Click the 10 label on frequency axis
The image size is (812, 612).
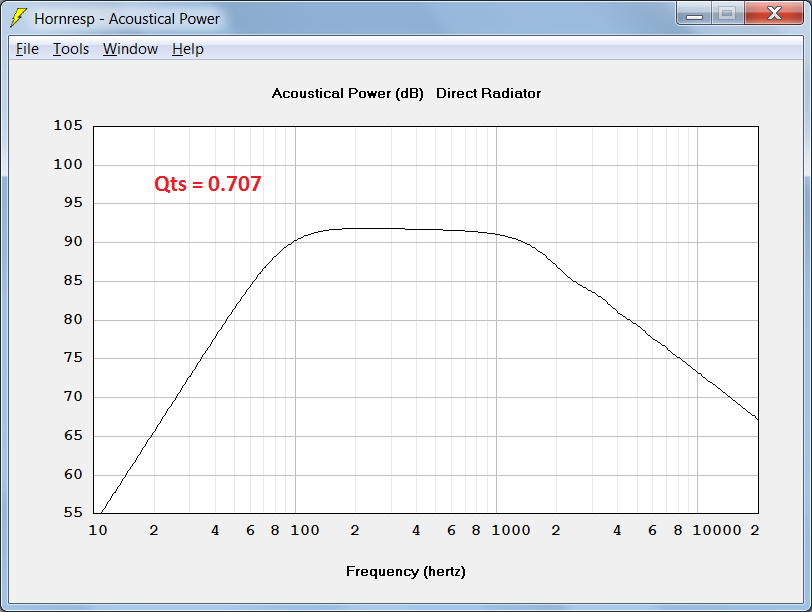pos(98,530)
